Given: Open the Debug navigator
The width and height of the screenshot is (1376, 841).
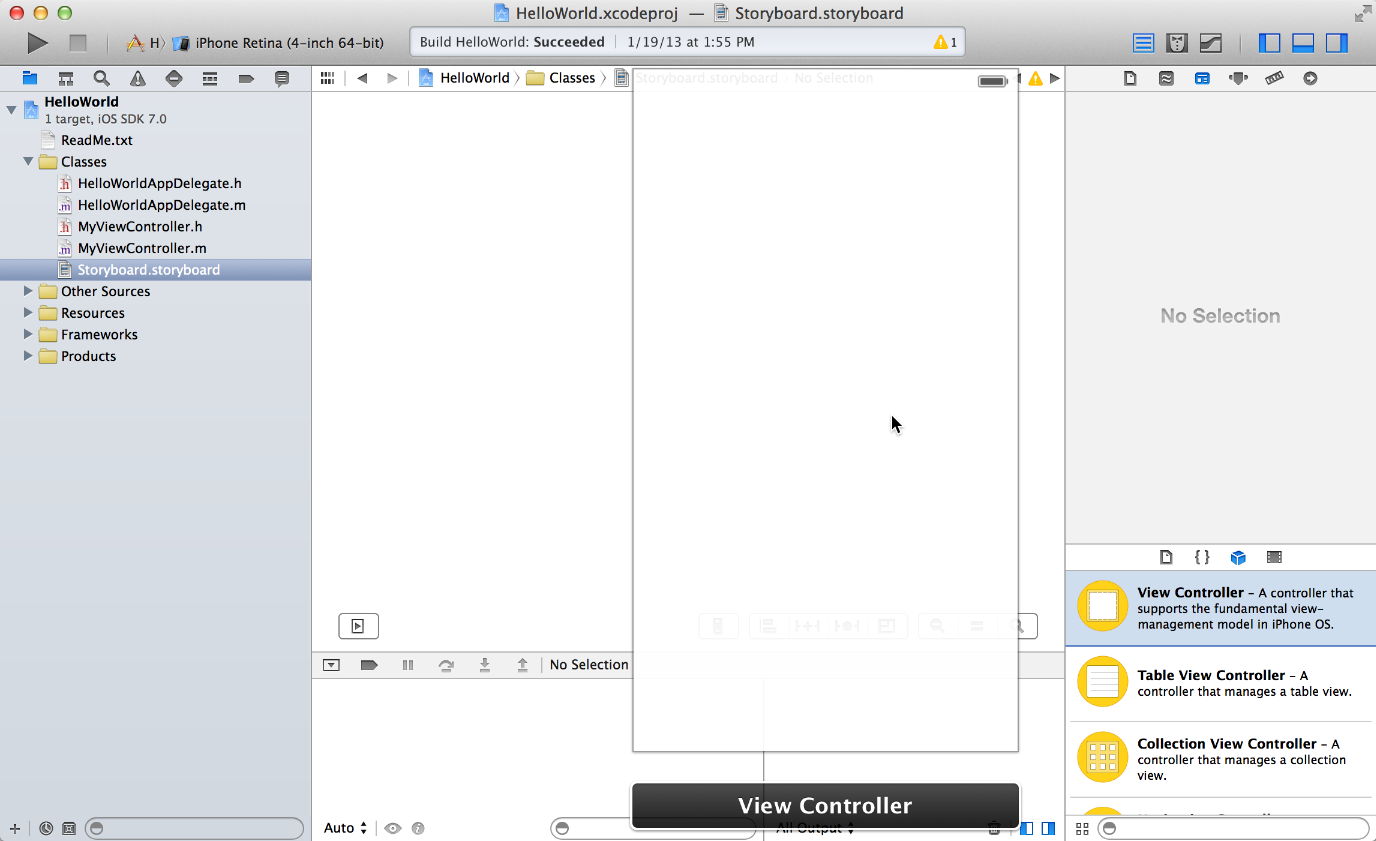Looking at the screenshot, I should (210, 78).
